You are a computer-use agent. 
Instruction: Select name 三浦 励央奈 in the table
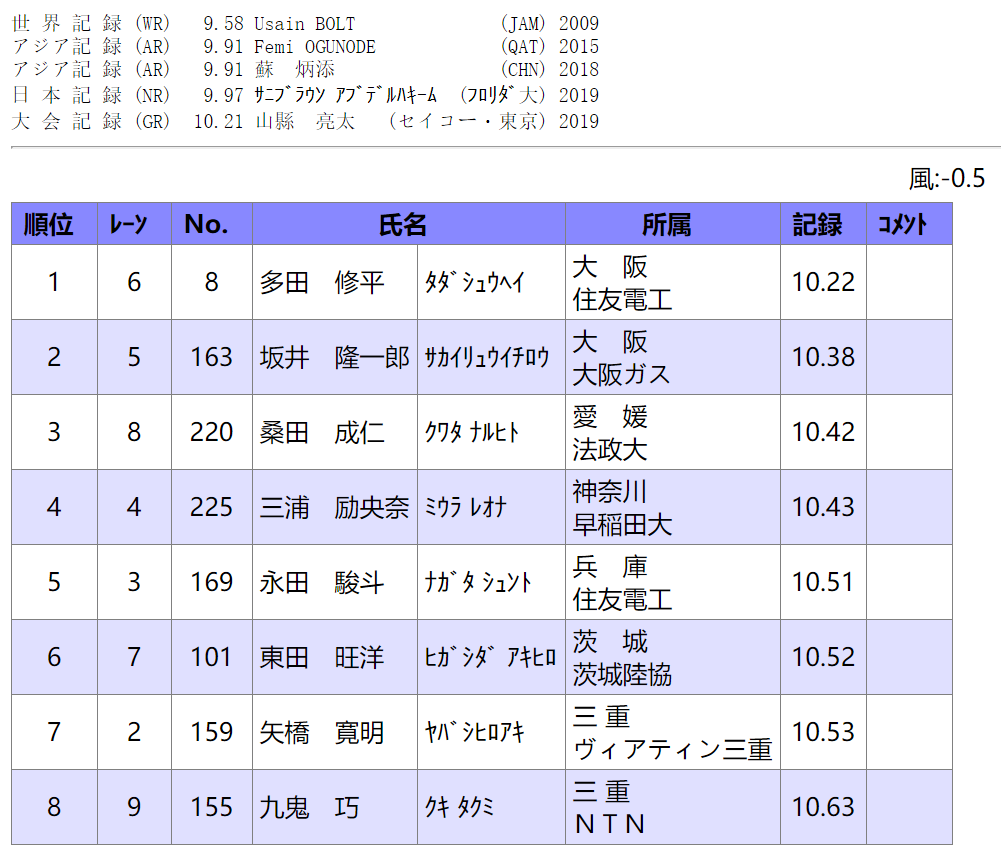(x=334, y=507)
